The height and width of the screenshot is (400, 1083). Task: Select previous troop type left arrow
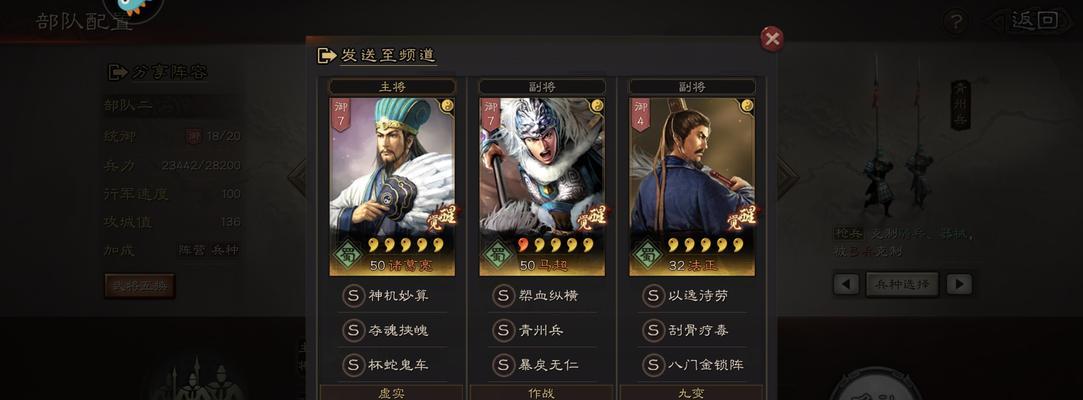point(846,284)
